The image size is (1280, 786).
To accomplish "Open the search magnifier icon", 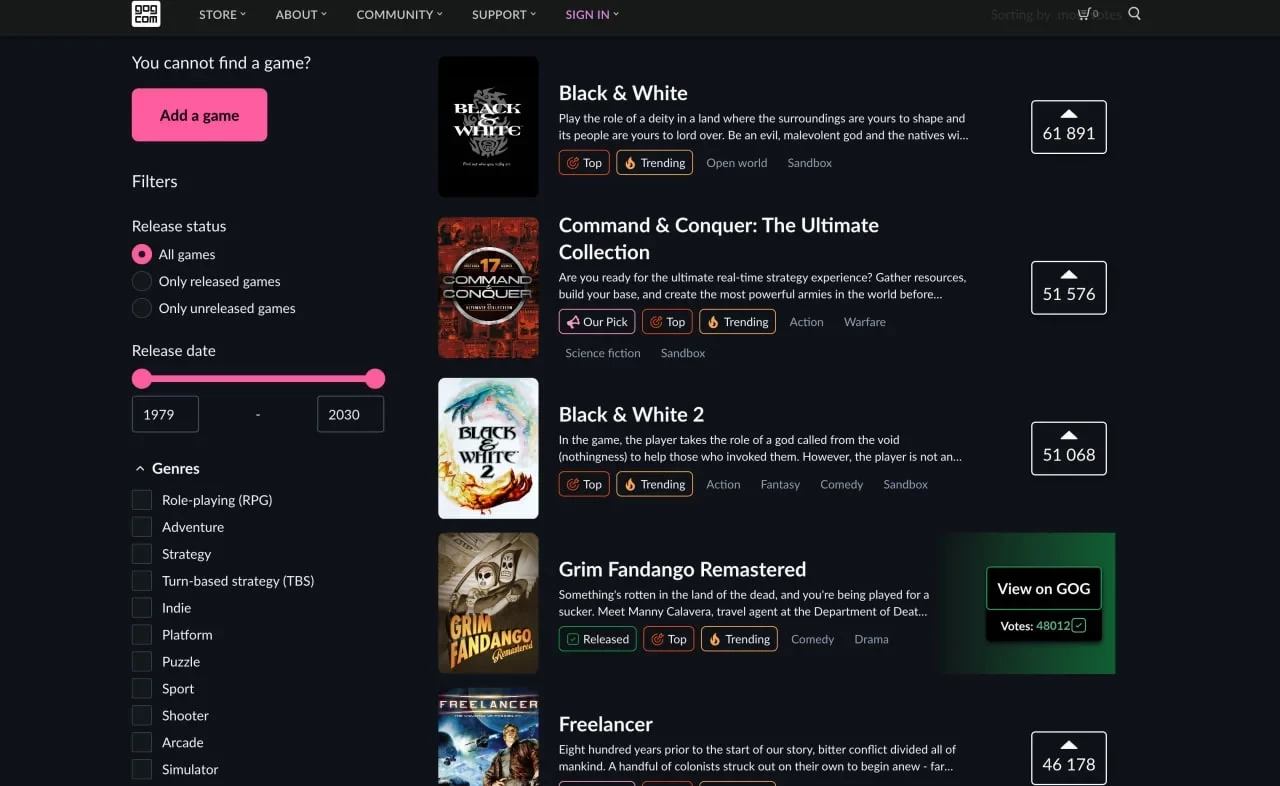I will pyautogui.click(x=1134, y=14).
